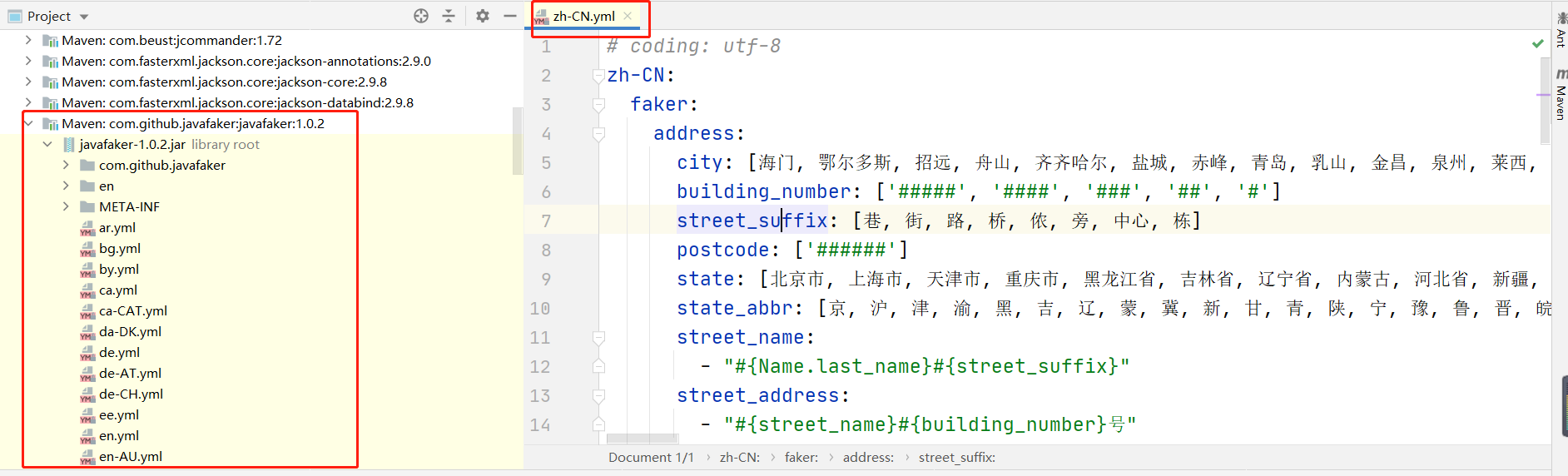This screenshot has height=476, width=1568.
Task: Open the Maven tool window
Action: click(1561, 95)
